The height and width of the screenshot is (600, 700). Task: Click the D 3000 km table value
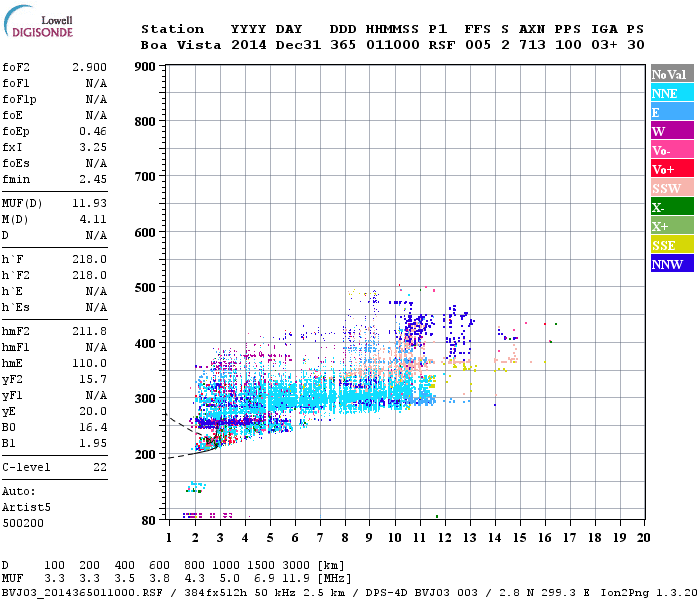coord(296,565)
